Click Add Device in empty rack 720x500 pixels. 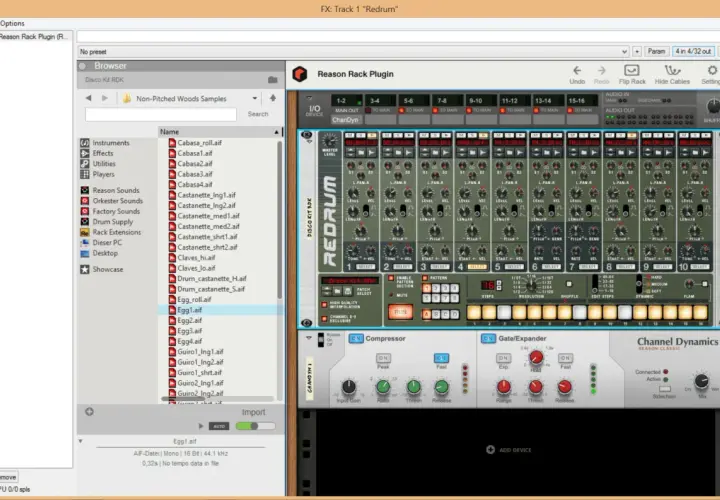509,450
